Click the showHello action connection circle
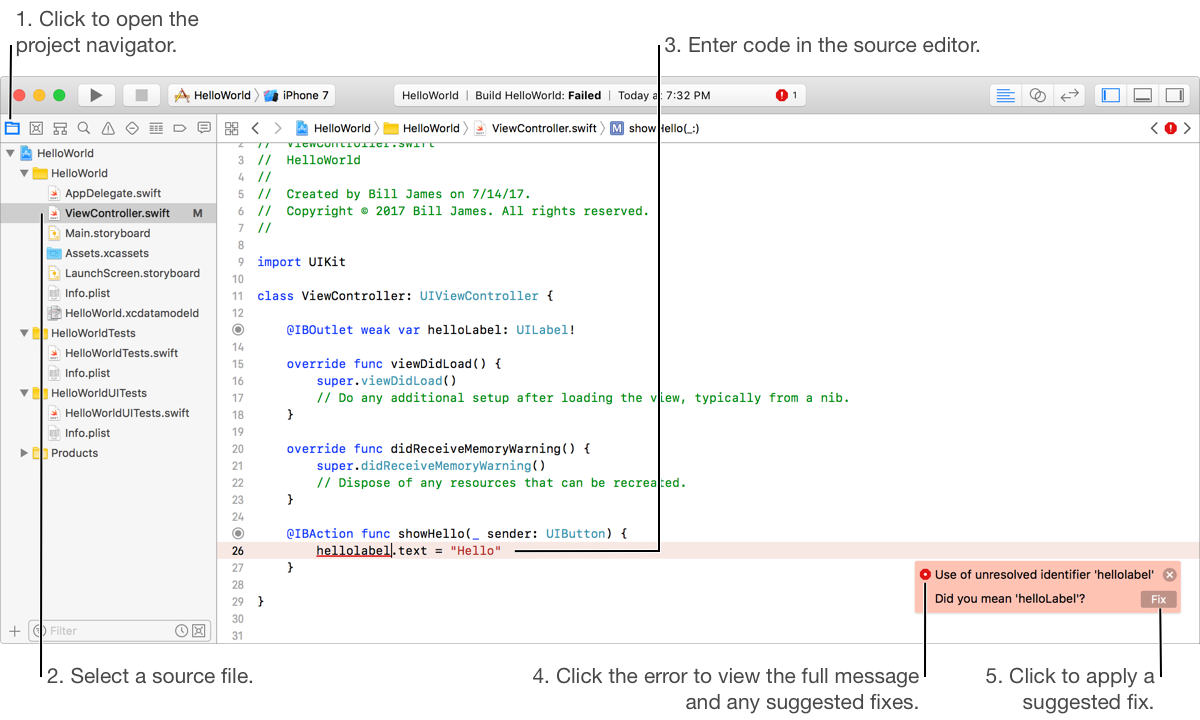Image resolution: width=1200 pixels, height=720 pixels. [x=238, y=534]
